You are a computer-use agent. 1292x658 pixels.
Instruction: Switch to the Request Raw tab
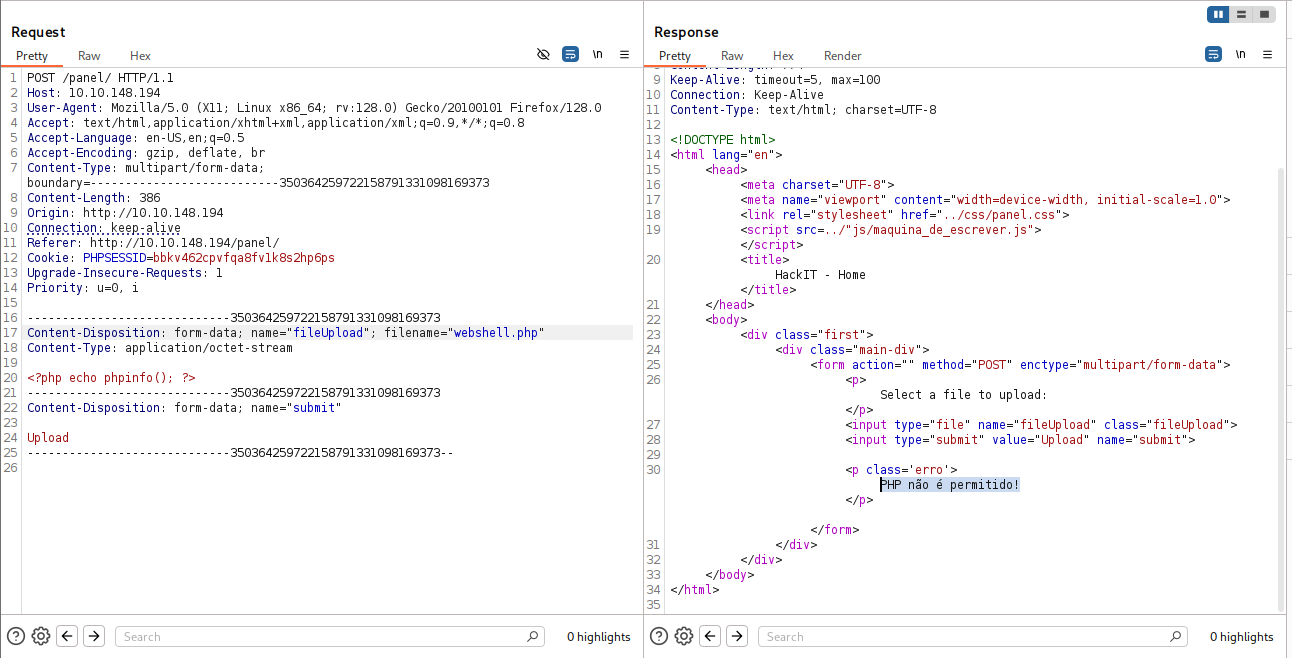(89, 56)
